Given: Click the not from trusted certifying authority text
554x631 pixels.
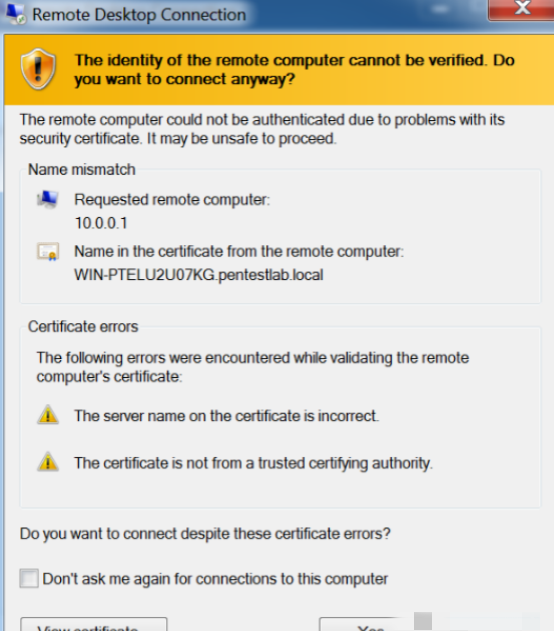Looking at the screenshot, I should [x=253, y=463].
